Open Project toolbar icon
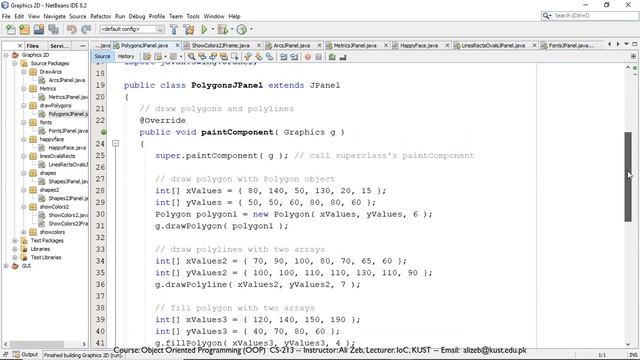This screenshot has width=640, height=360. pos(39,29)
